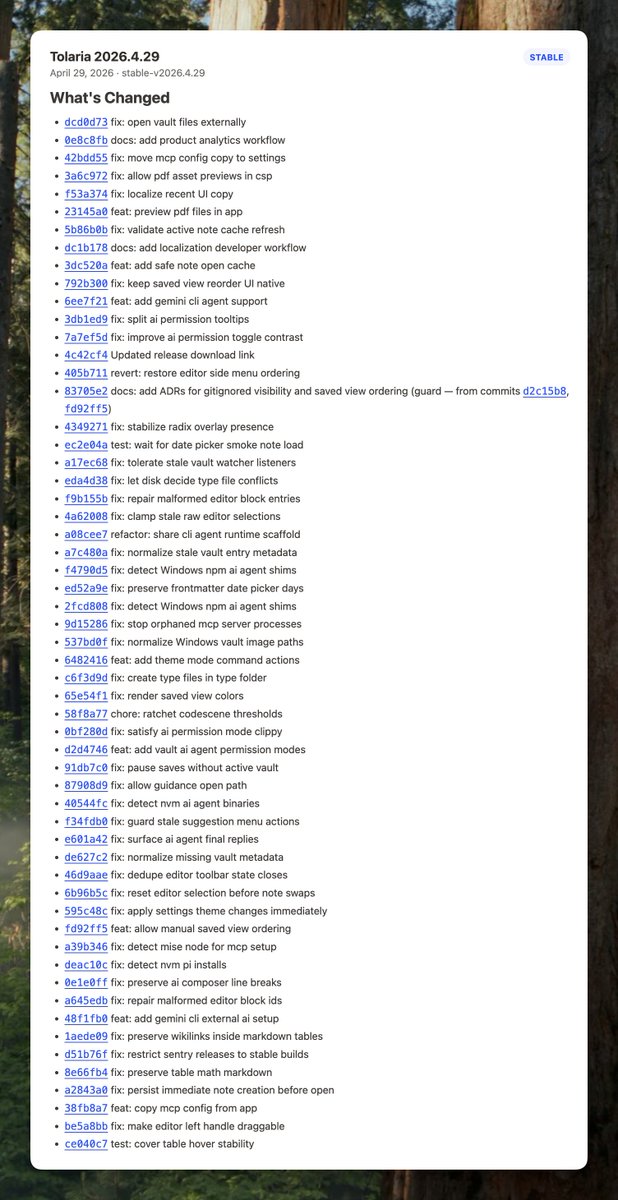Click commit hash 8e66fb4
618x1200 pixels.
click(86, 1073)
